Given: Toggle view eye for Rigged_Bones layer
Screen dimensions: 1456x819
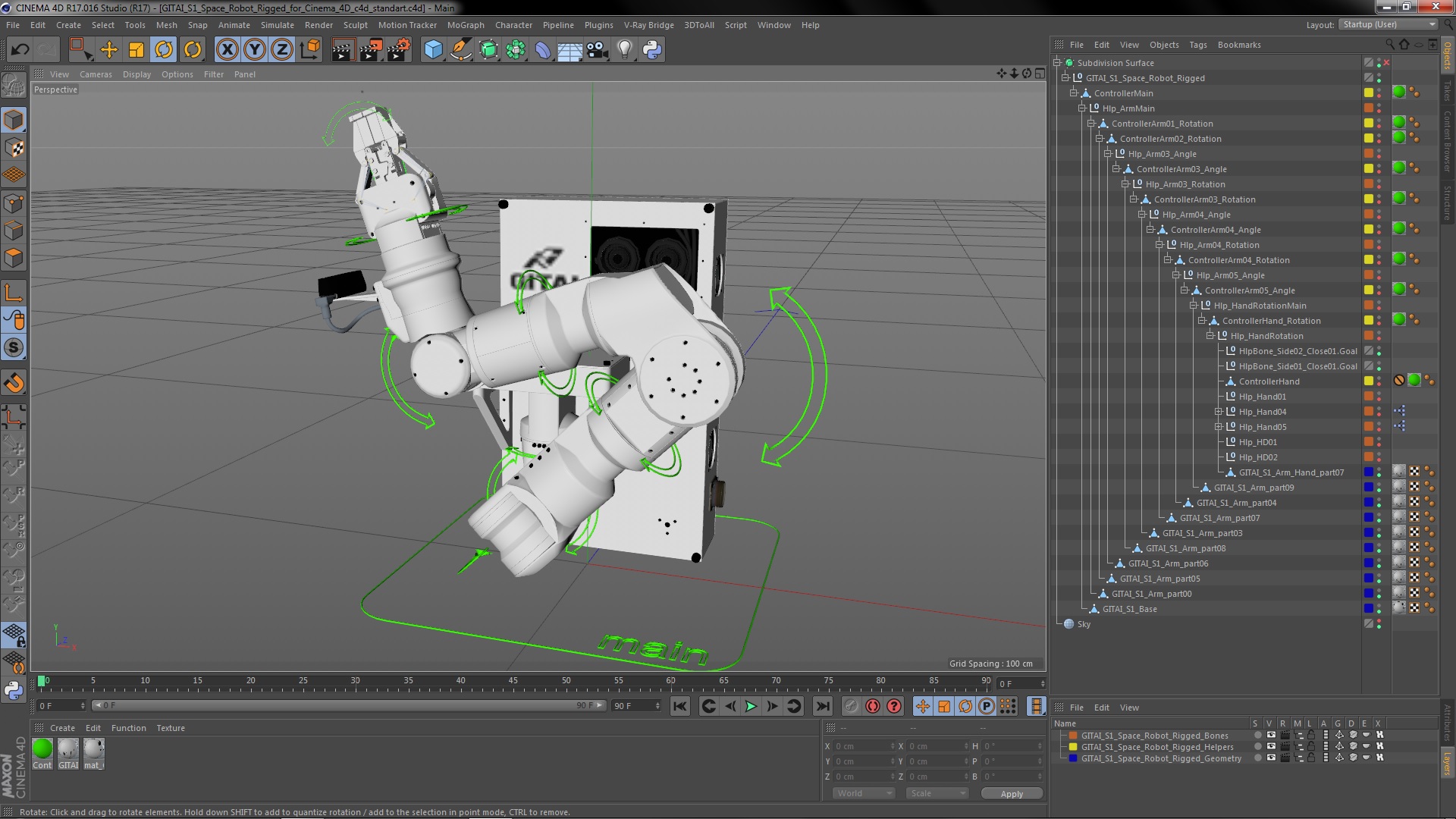Looking at the screenshot, I should point(1271,735).
